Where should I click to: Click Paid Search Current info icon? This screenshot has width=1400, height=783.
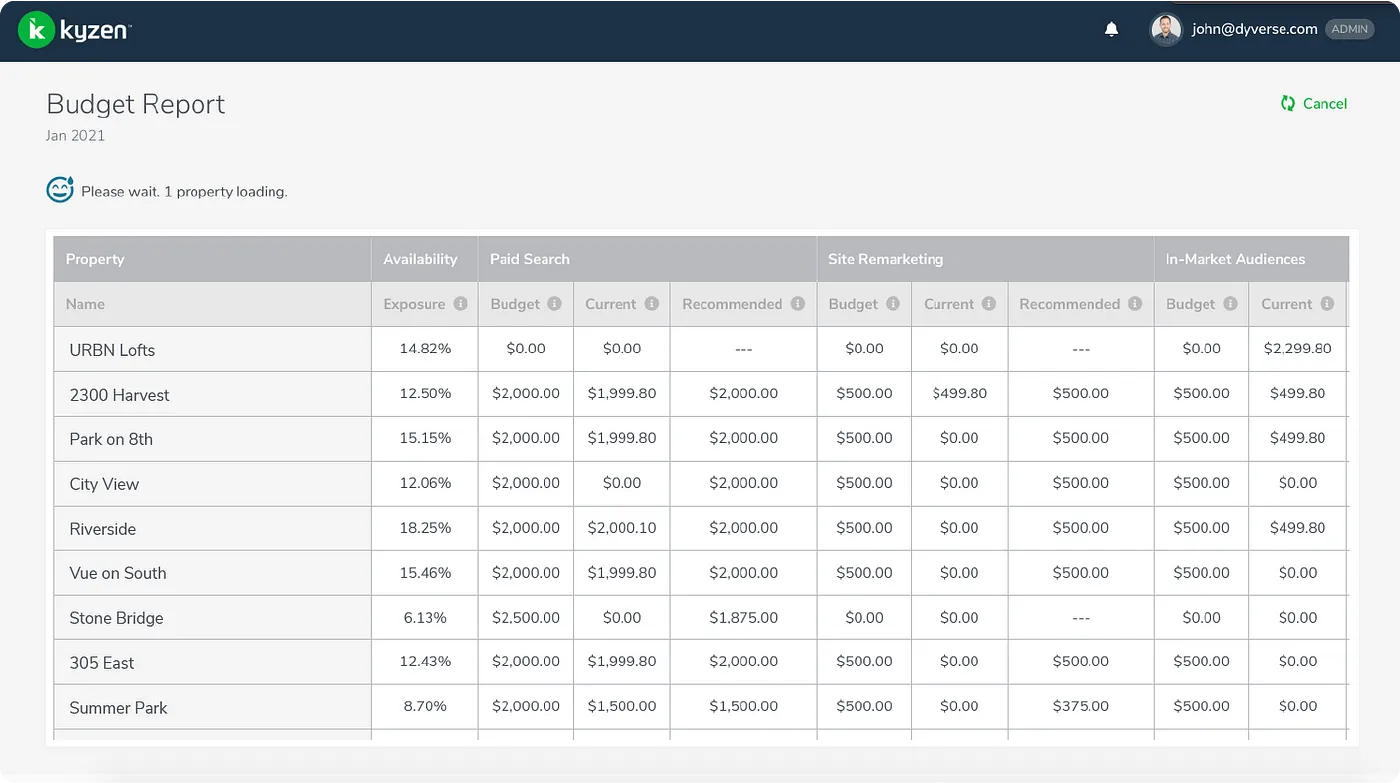tap(651, 304)
